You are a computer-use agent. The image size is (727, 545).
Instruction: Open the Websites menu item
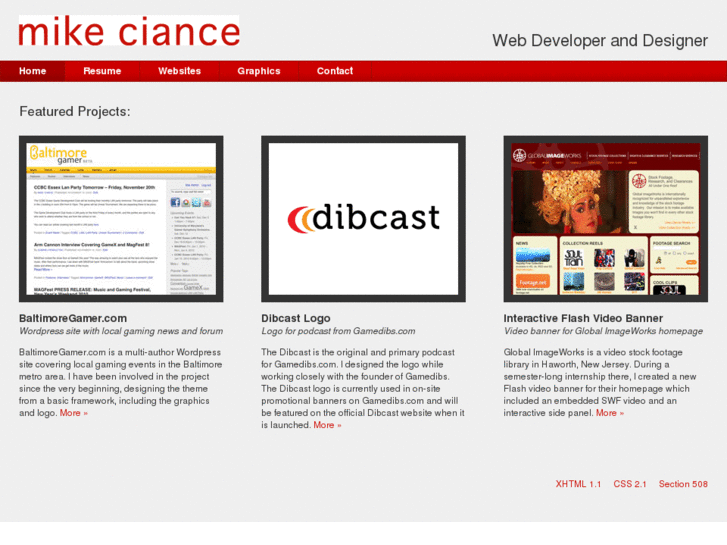coord(179,71)
